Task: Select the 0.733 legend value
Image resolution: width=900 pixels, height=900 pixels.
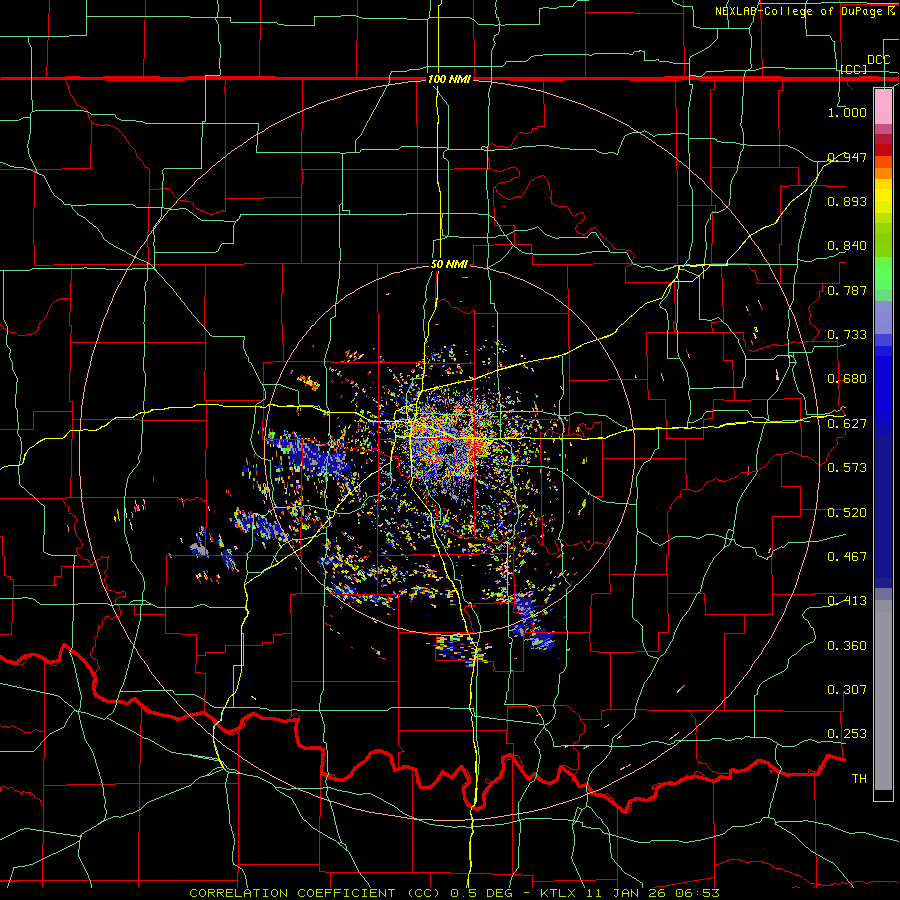Action: pyautogui.click(x=847, y=335)
